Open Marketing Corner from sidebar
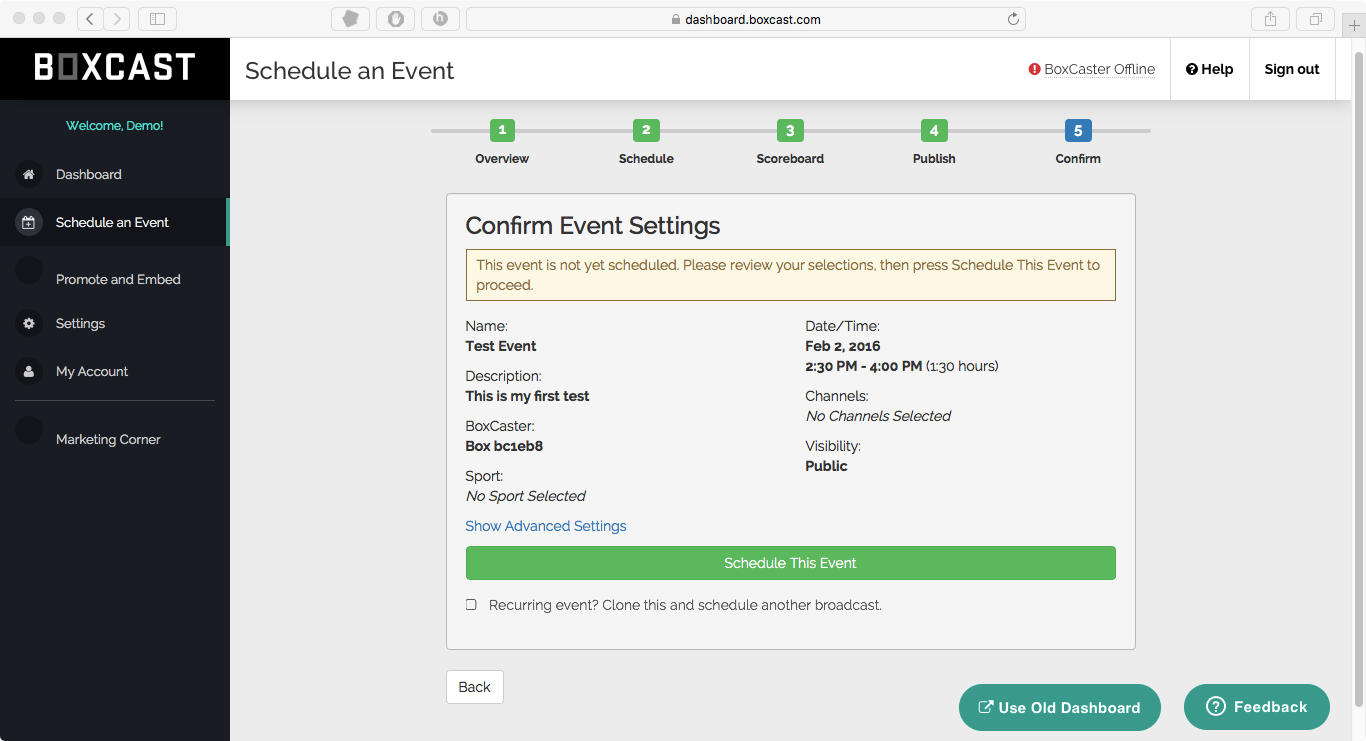The height and width of the screenshot is (741, 1366). click(108, 439)
